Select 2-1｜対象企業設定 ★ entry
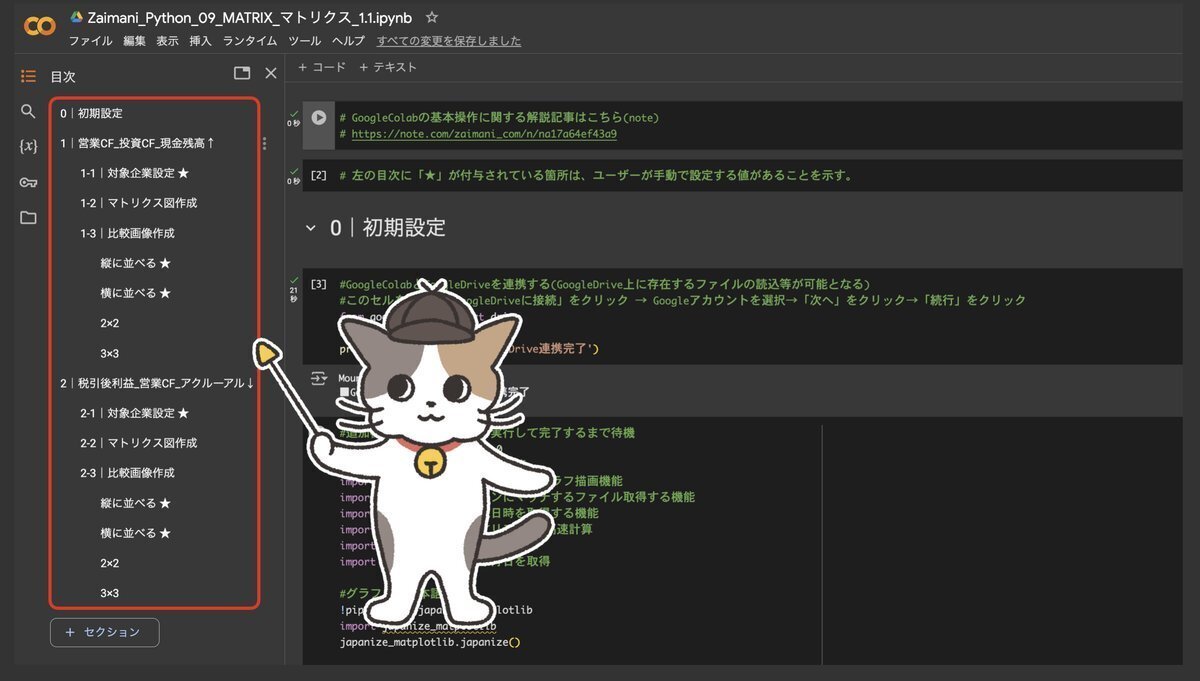This screenshot has height=681, width=1200. pos(135,413)
